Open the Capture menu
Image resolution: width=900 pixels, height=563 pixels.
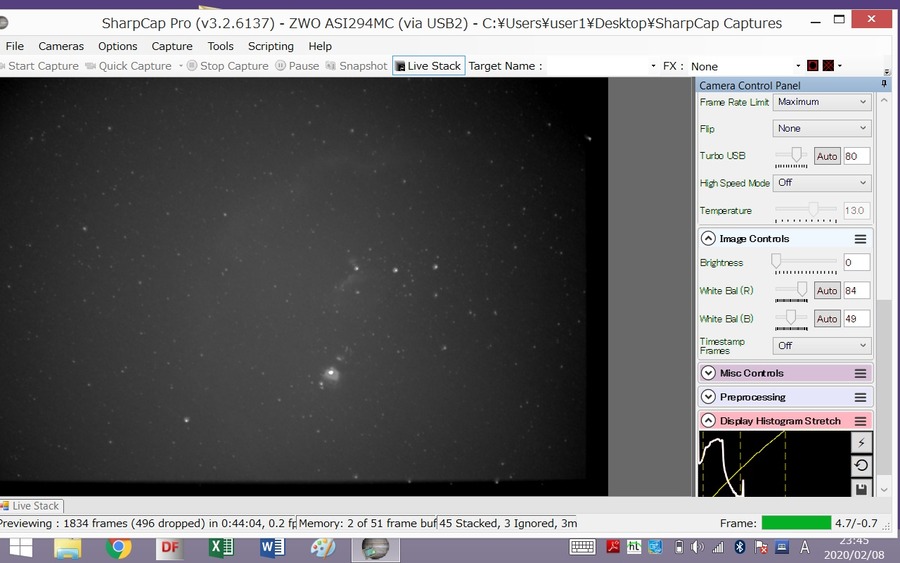(172, 46)
